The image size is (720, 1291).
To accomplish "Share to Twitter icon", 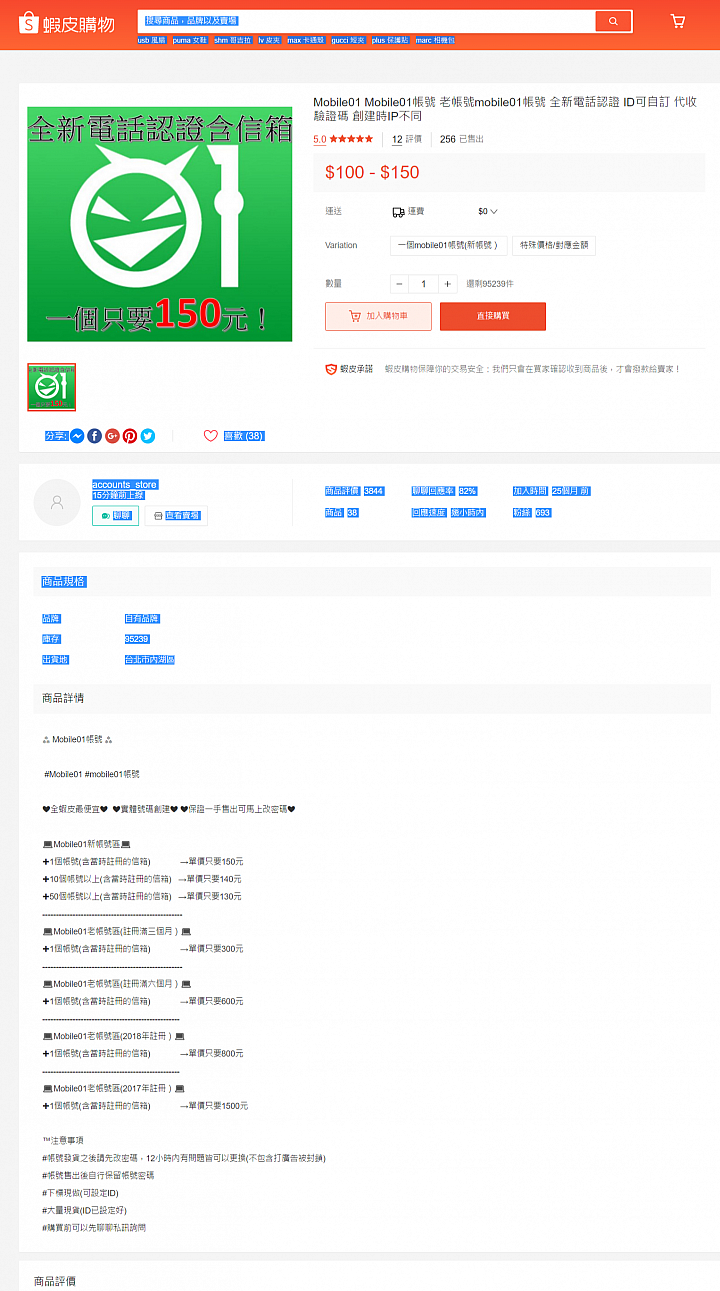I will [148, 436].
